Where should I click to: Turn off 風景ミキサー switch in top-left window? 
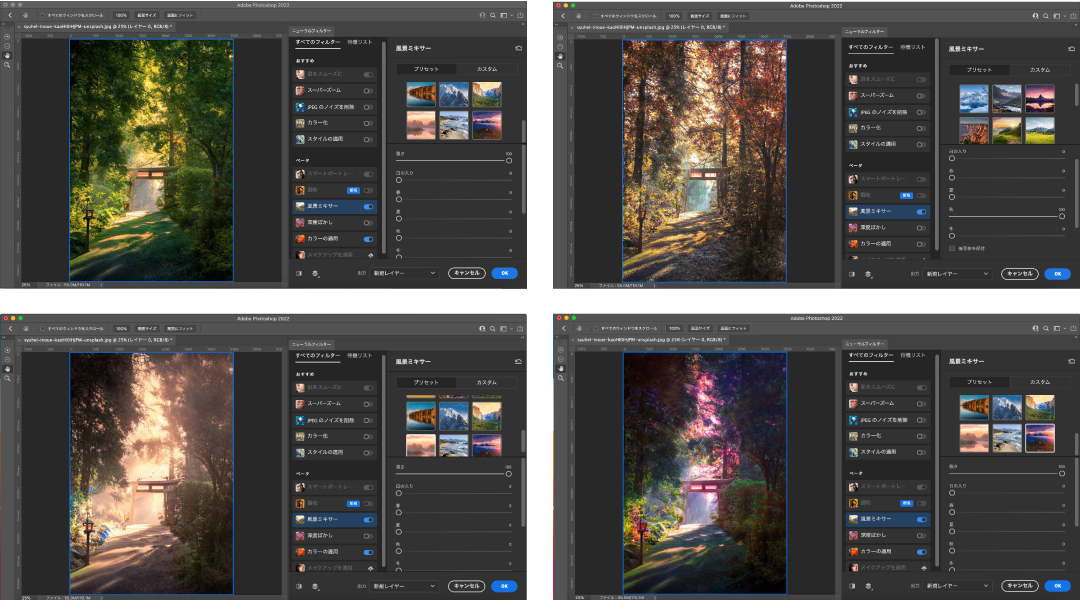(x=368, y=207)
